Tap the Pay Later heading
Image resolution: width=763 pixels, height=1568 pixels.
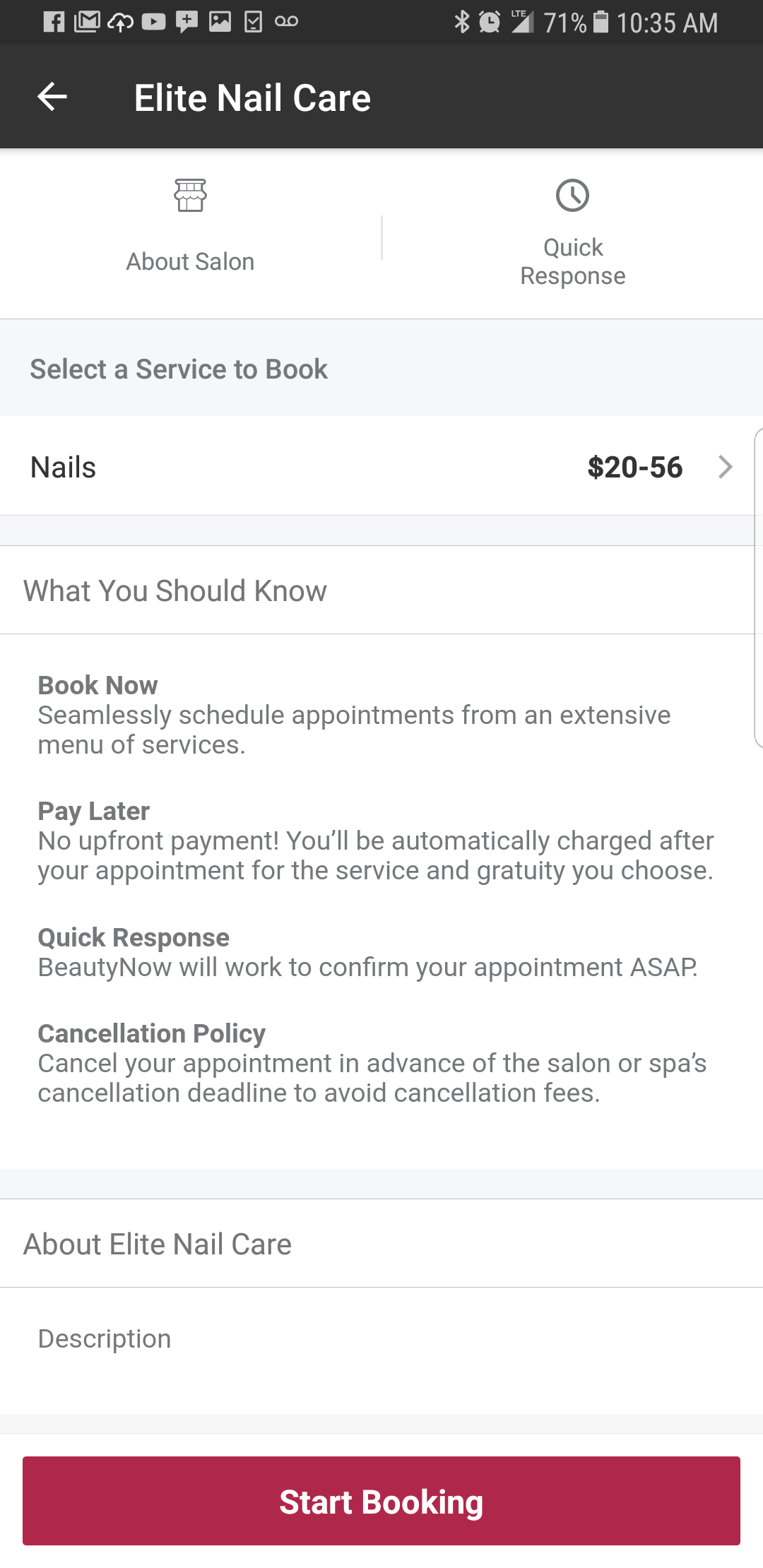pyautogui.click(x=93, y=811)
